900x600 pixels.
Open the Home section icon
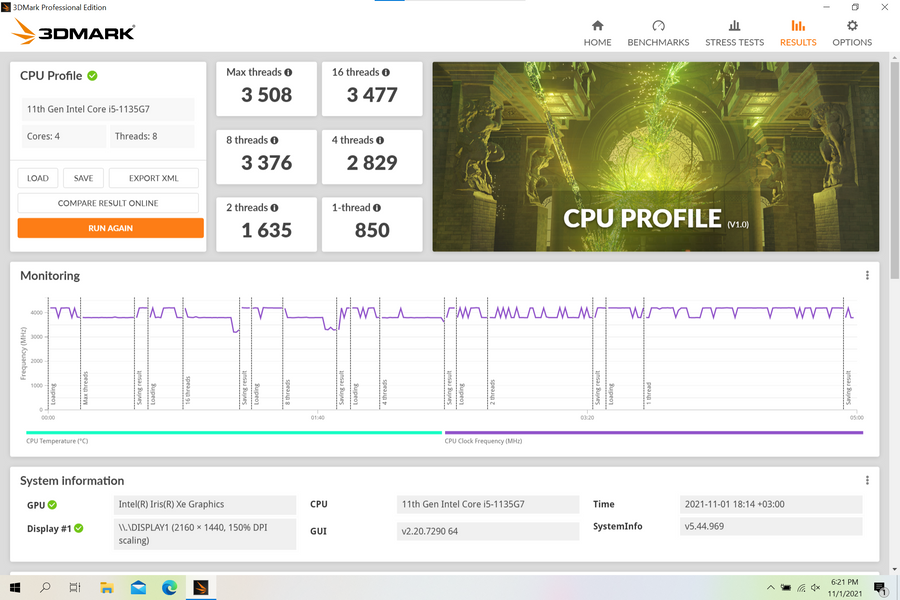(x=597, y=27)
